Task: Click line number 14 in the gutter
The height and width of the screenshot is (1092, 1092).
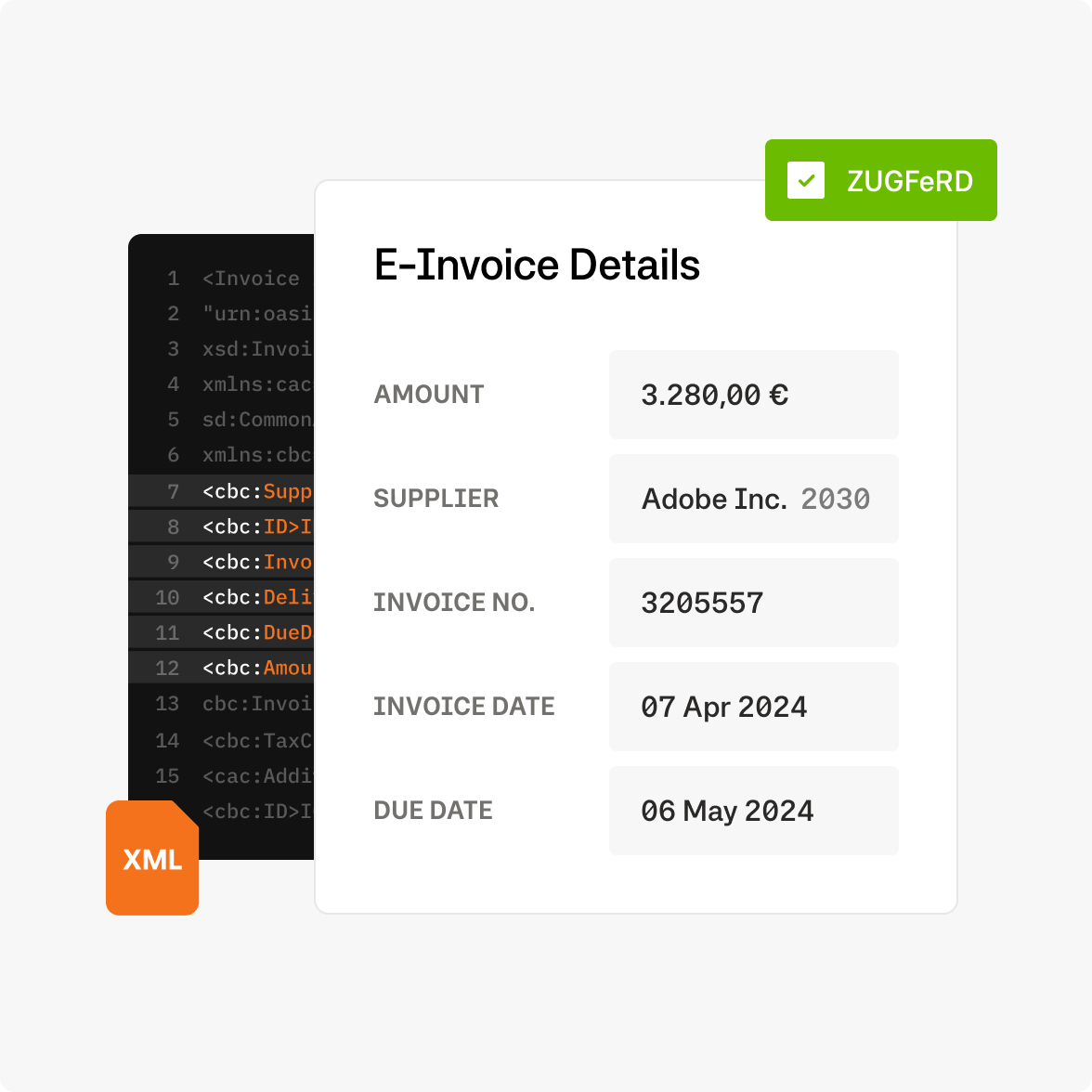Action: pos(167,740)
